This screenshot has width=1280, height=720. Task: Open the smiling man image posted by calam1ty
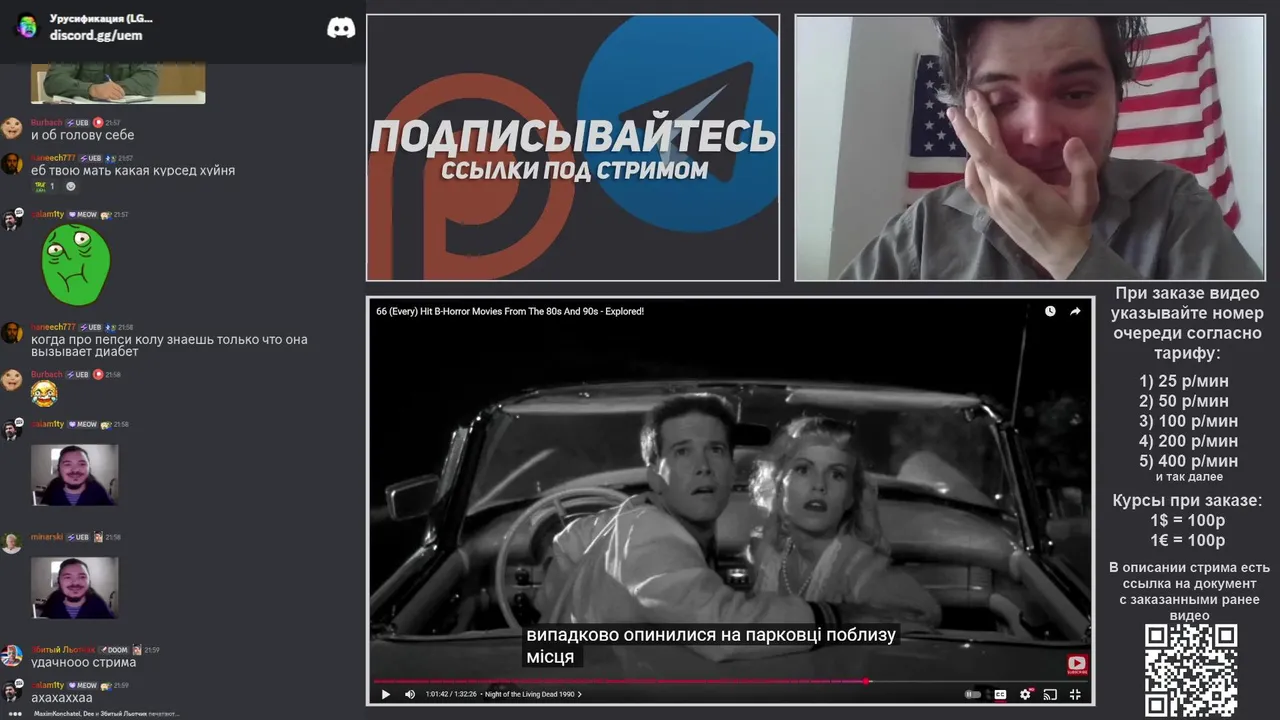tap(74, 475)
